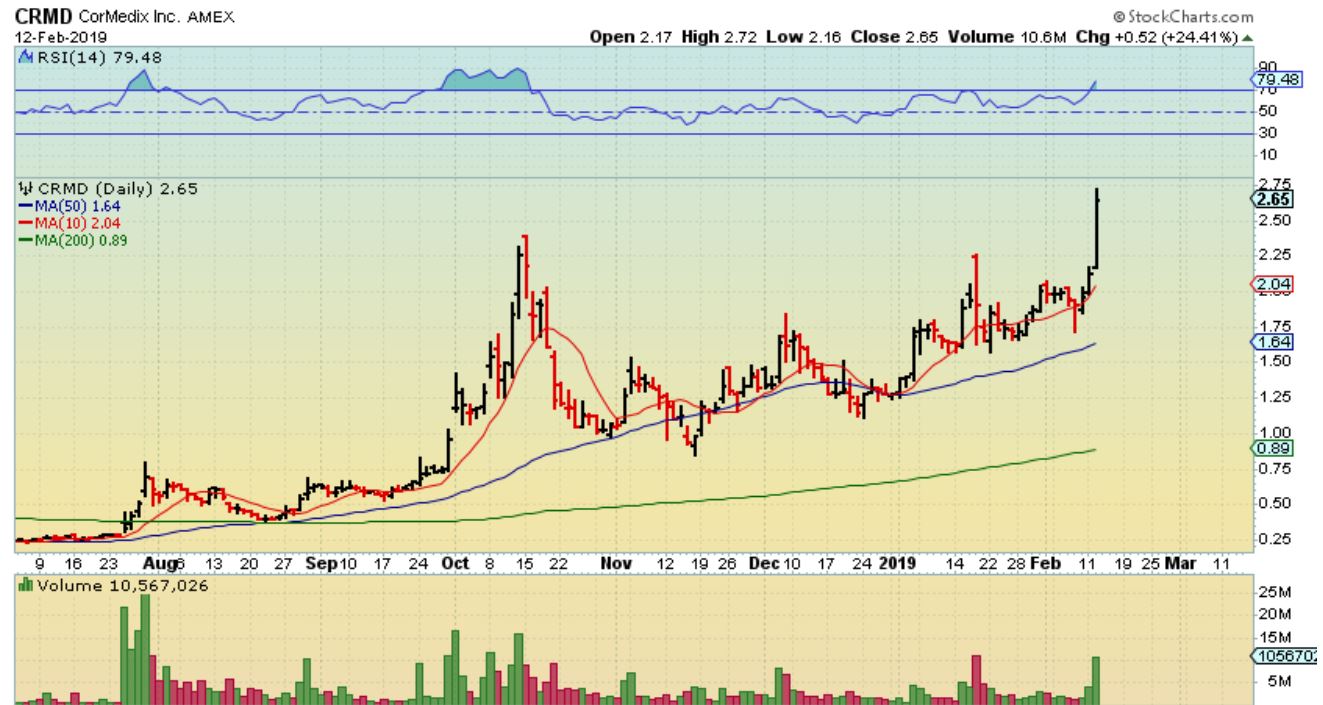The height and width of the screenshot is (705, 1323).
Task: Click the Nov month label on date axis
Action: tap(614, 564)
